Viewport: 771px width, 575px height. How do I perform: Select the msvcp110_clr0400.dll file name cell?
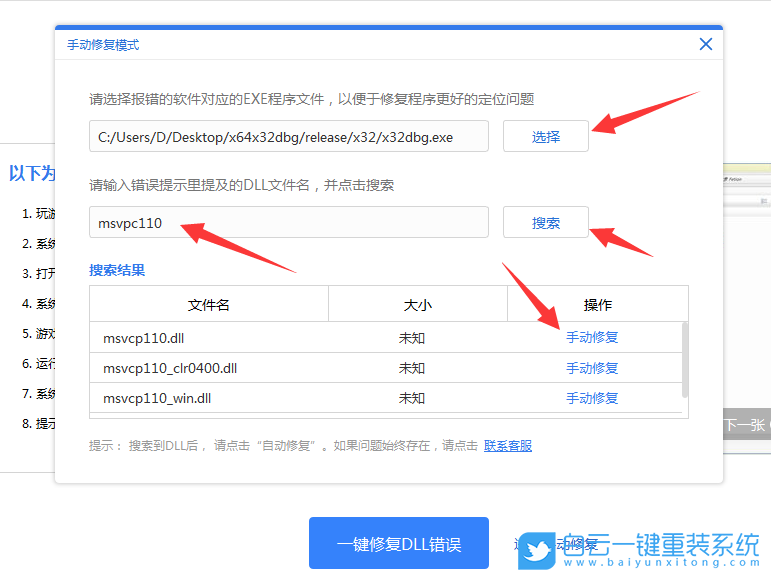[x=170, y=368]
